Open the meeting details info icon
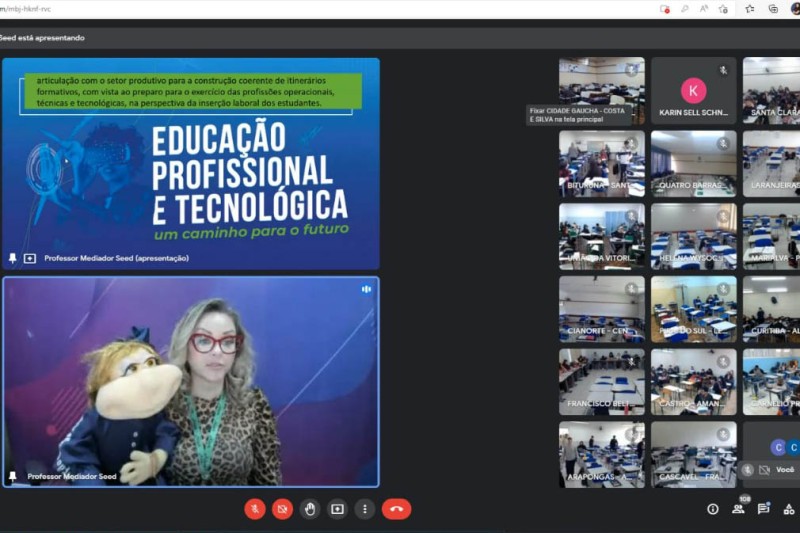Viewport: 800px width, 533px height. pos(713,509)
